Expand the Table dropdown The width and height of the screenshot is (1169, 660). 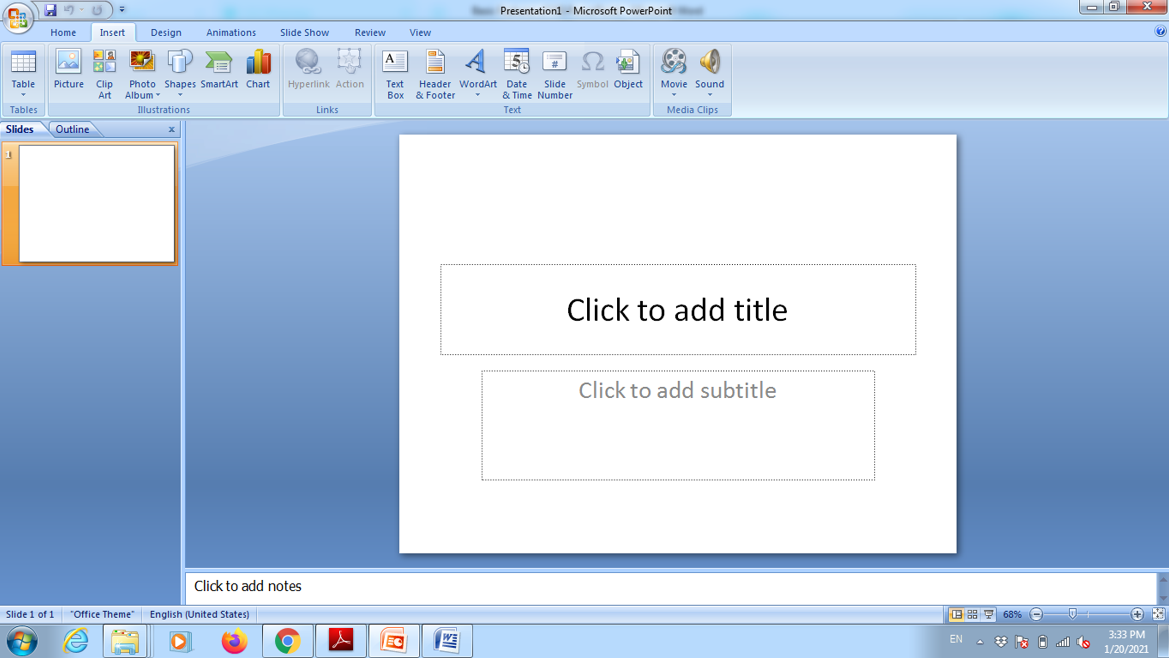[x=23, y=94]
